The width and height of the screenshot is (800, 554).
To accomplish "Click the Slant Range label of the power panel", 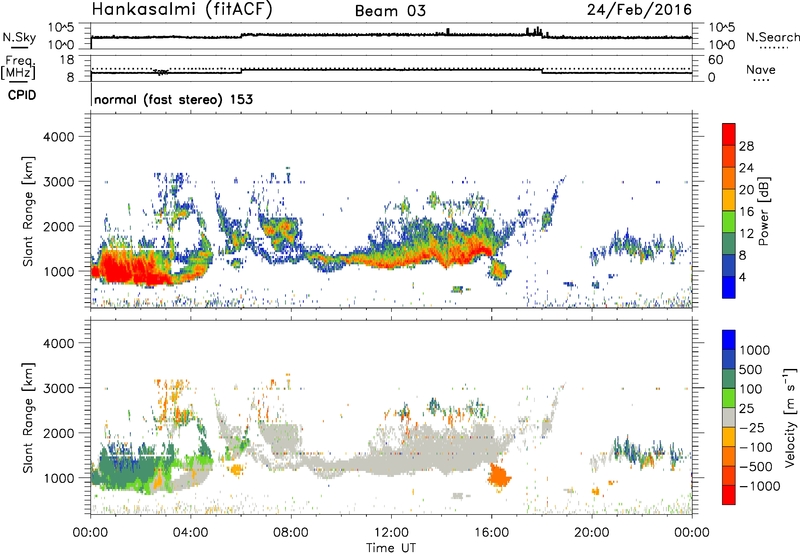I will coord(28,211).
